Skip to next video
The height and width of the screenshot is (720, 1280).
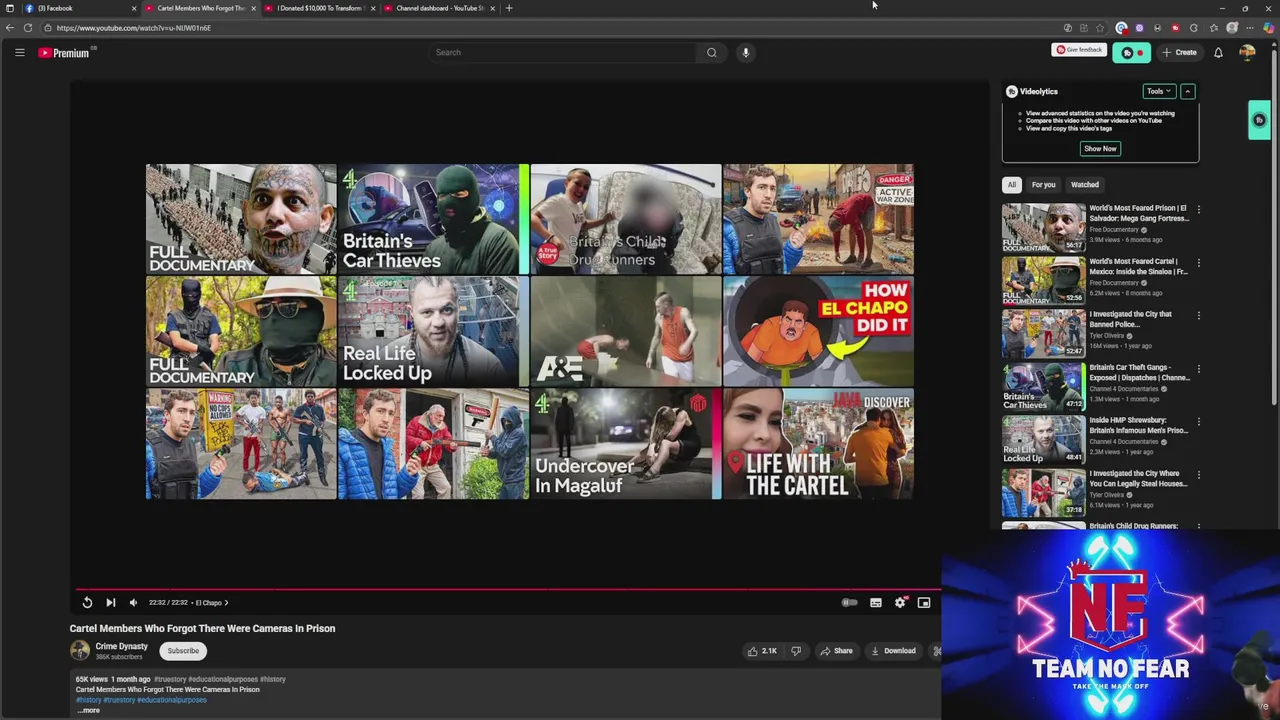[x=110, y=602]
